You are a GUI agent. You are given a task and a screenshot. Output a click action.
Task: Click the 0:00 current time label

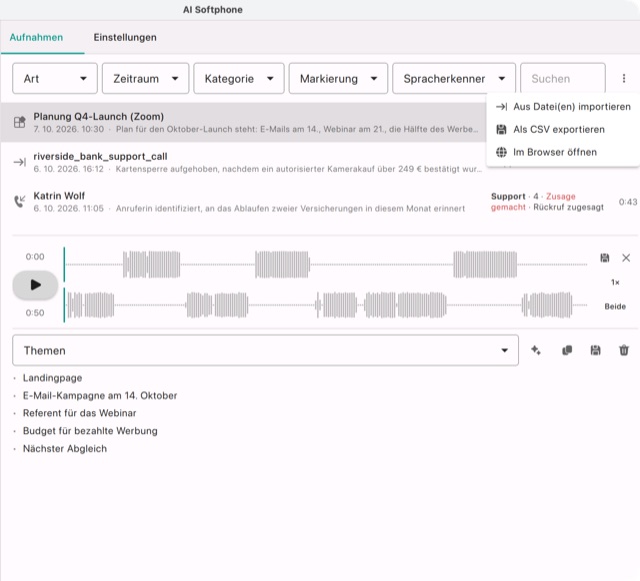tap(35, 256)
